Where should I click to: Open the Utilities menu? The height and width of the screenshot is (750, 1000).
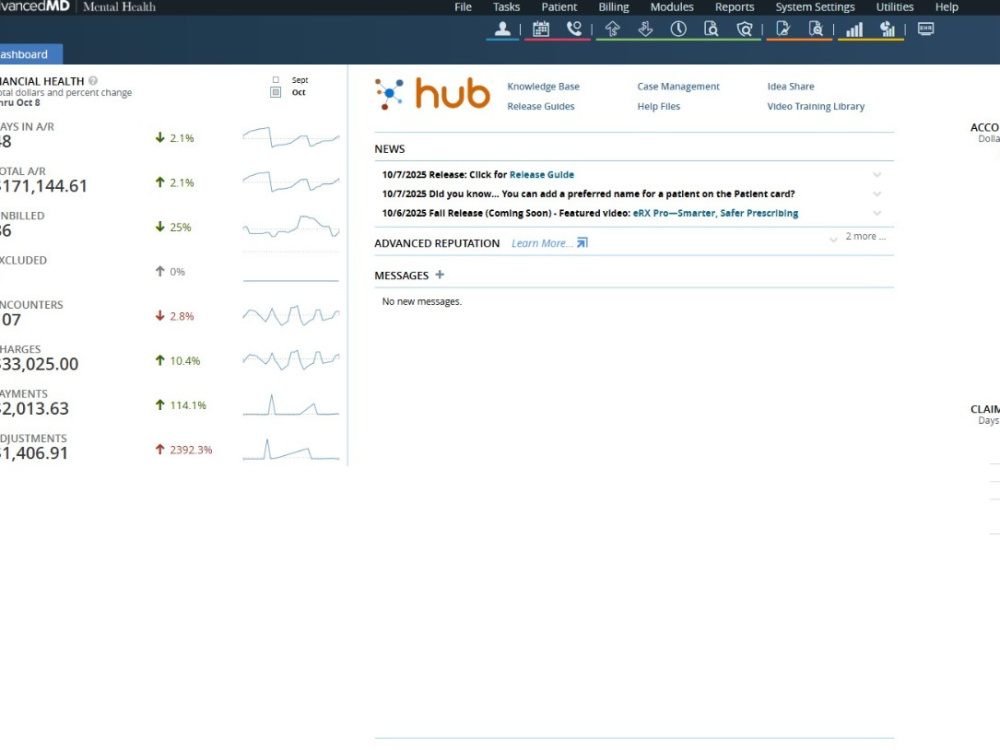click(894, 7)
